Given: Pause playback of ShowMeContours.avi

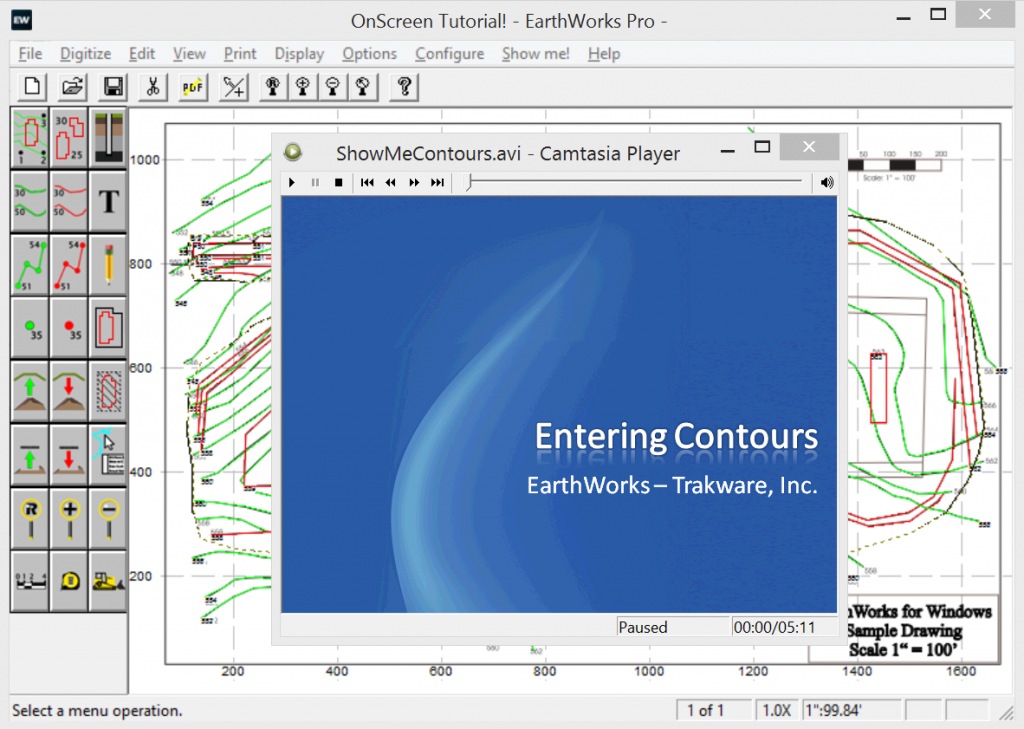Looking at the screenshot, I should click(315, 182).
